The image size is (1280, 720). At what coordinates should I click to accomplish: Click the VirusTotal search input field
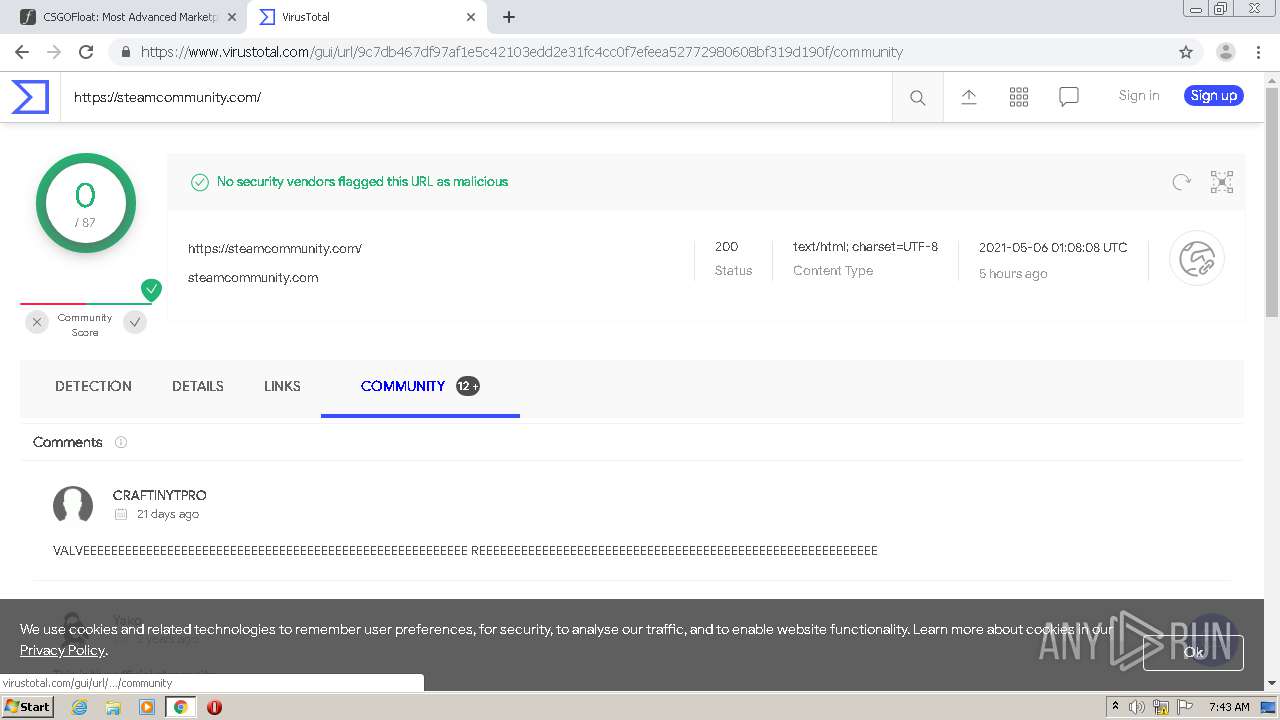point(477,97)
